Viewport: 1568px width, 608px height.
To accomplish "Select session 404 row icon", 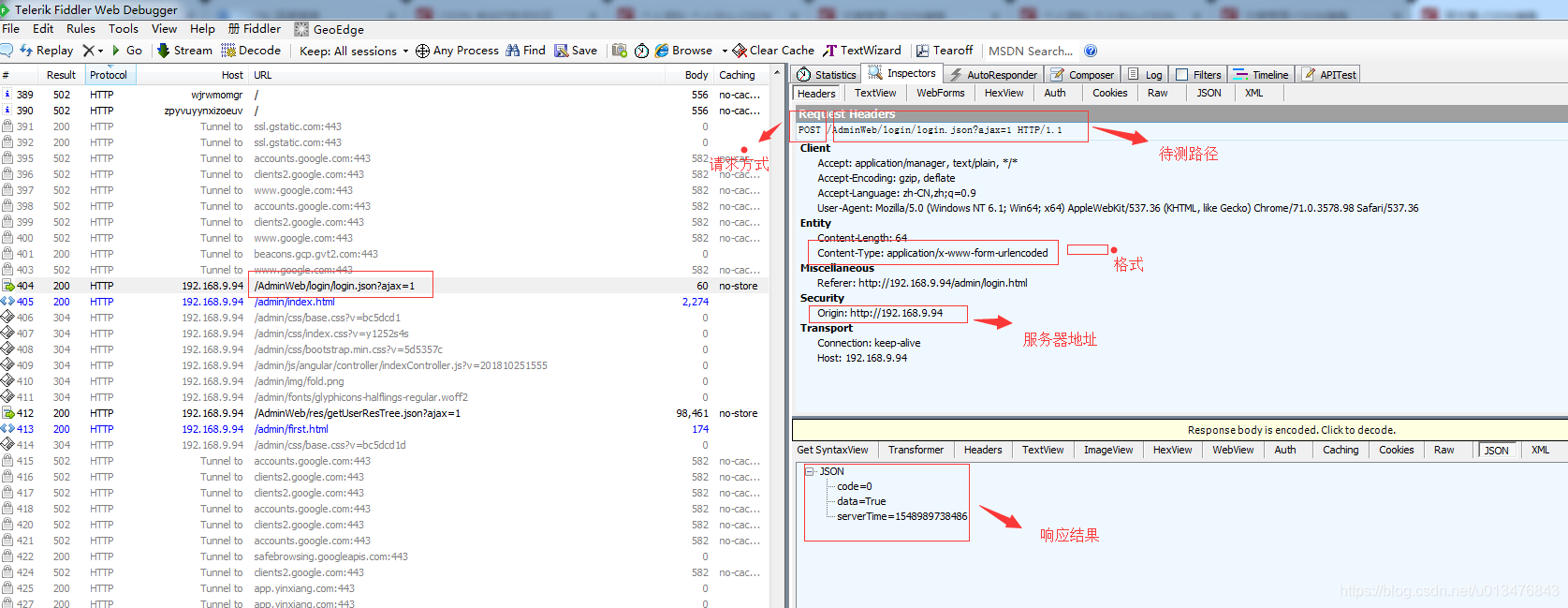I will coord(7,286).
